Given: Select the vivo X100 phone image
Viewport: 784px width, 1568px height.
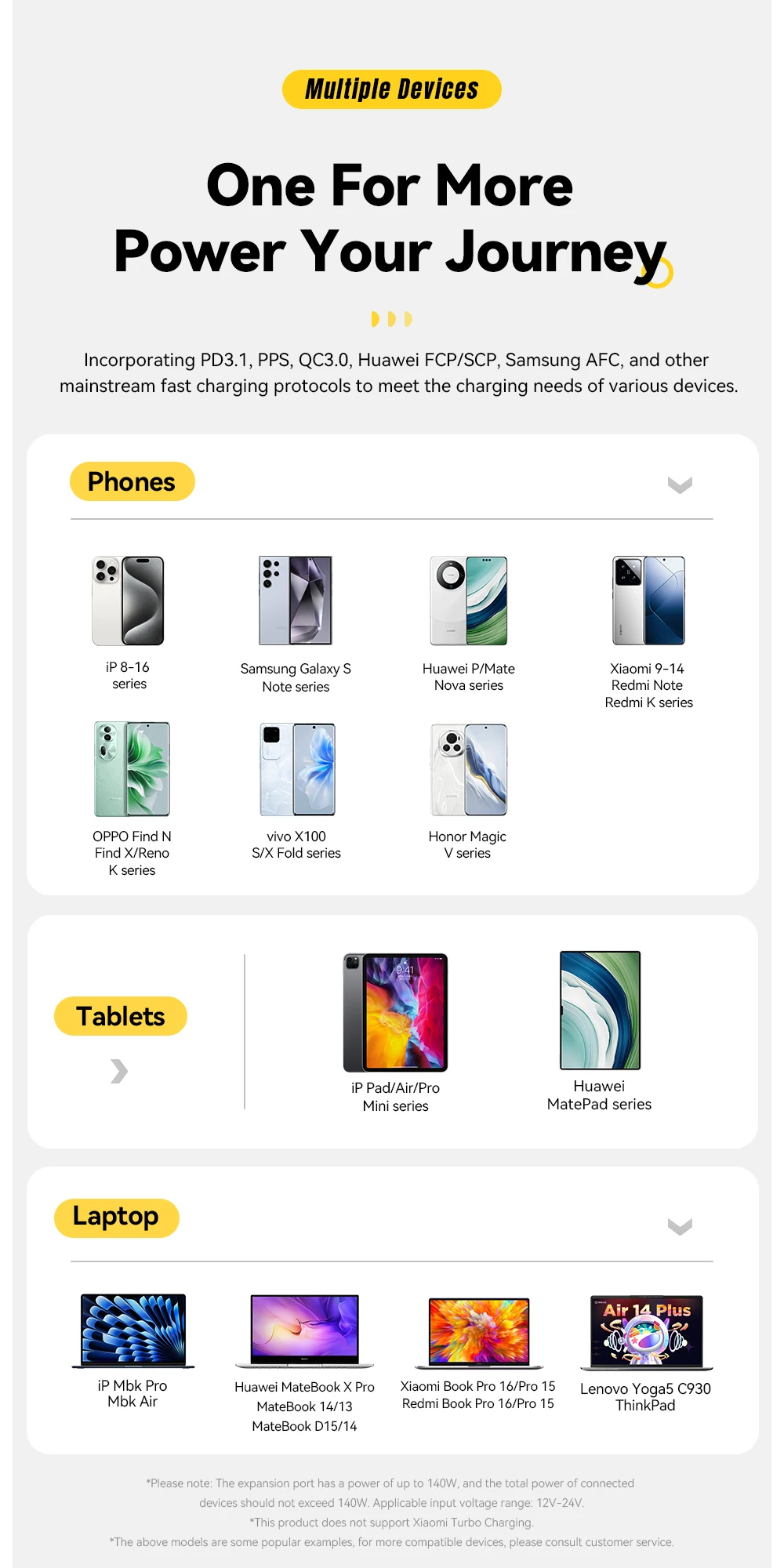Looking at the screenshot, I should point(297,769).
